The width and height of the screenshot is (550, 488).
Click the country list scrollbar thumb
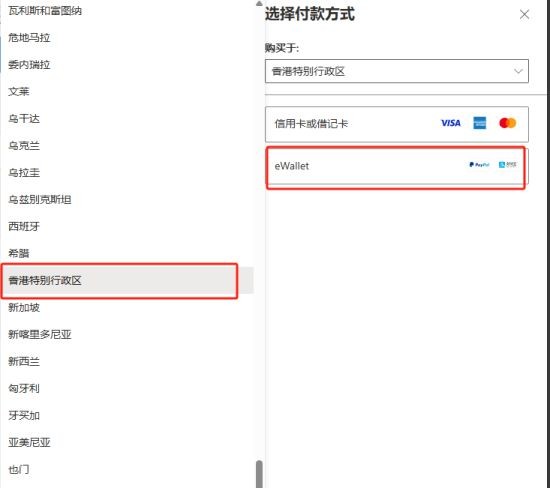point(259,474)
